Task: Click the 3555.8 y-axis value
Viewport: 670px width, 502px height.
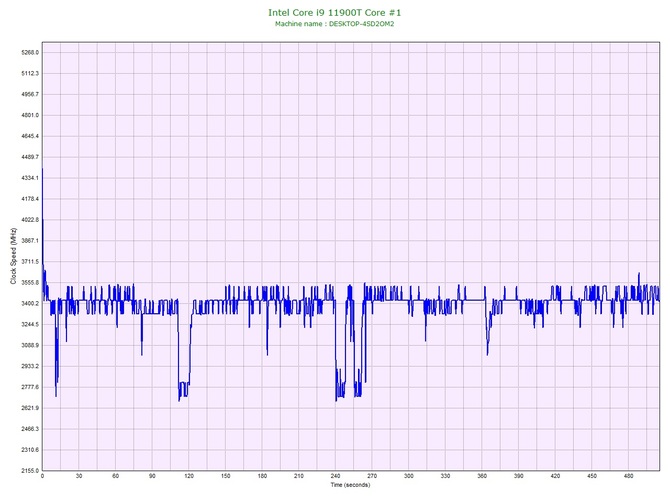Action: pyautogui.click(x=30, y=283)
